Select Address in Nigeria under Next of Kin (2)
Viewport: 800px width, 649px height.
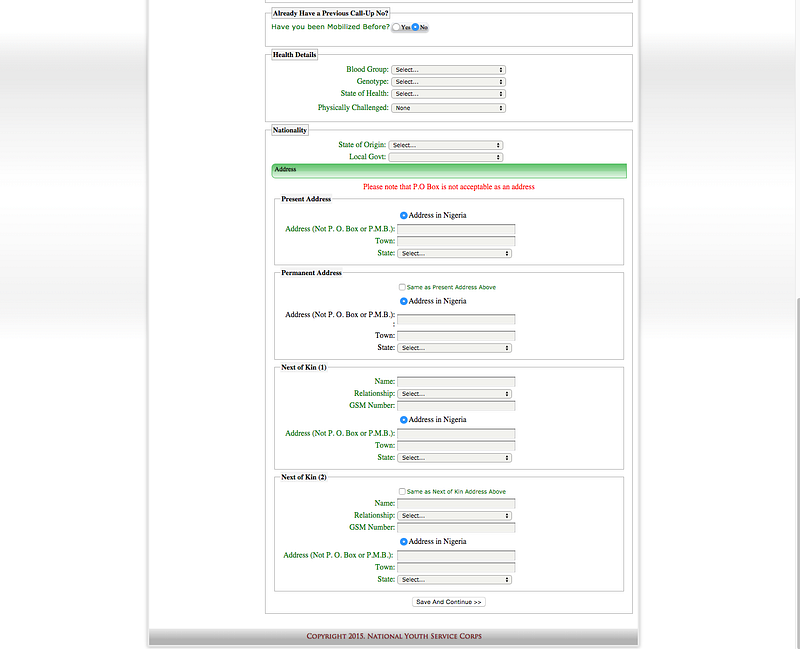pyautogui.click(x=404, y=541)
